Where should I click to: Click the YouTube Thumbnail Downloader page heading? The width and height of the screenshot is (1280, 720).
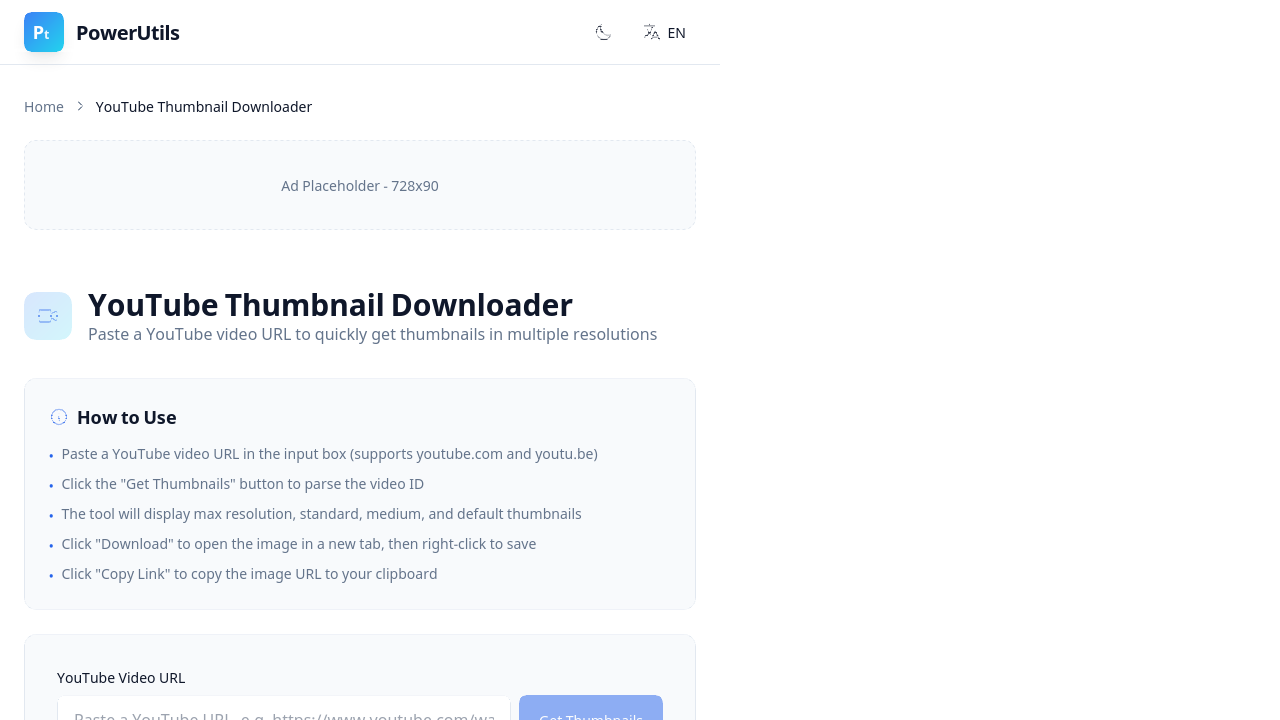(330, 305)
